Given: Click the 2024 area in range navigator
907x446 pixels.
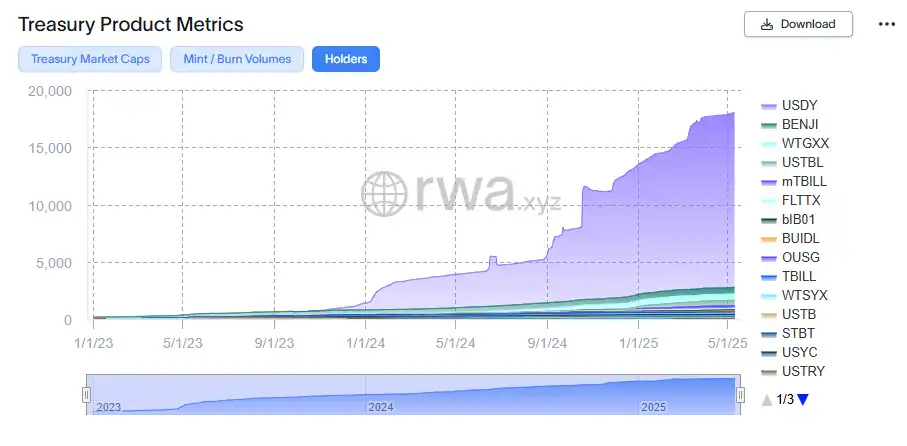Looking at the screenshot, I should [380, 400].
